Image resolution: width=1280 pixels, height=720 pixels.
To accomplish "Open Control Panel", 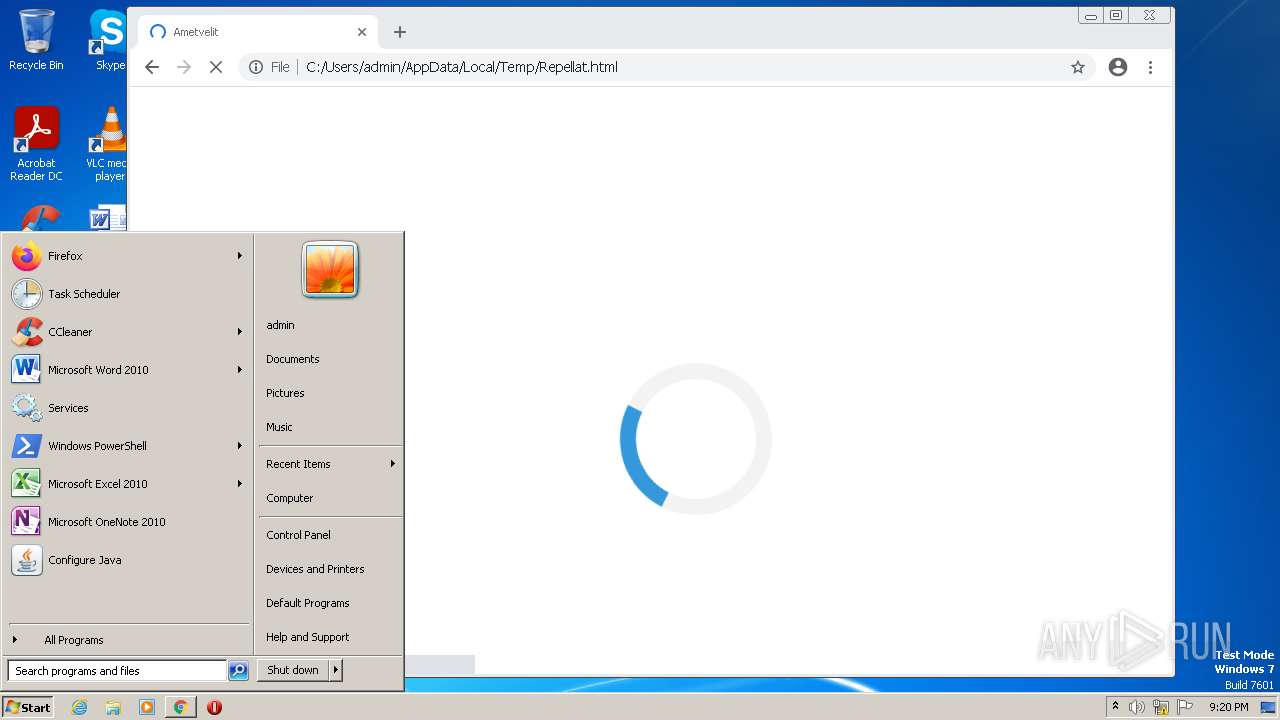I will (x=330, y=535).
